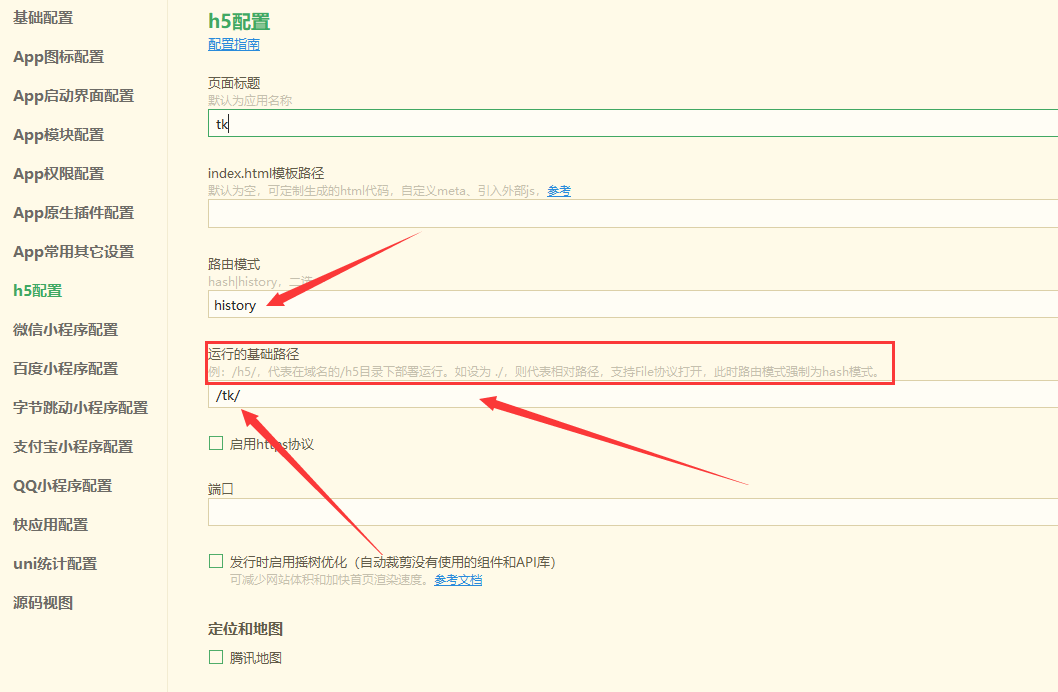
Task: Open App启动界面配置 settings
Action: pos(72,95)
